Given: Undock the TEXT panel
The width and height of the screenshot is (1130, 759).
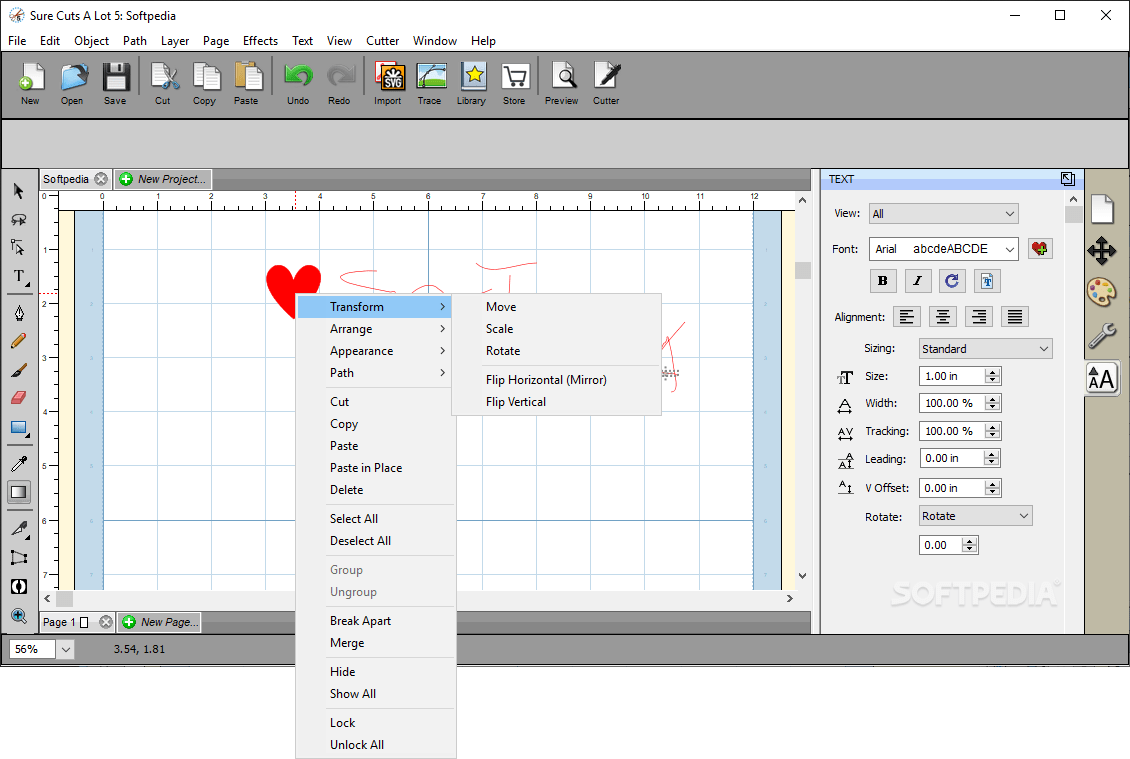Looking at the screenshot, I should coord(1068,179).
